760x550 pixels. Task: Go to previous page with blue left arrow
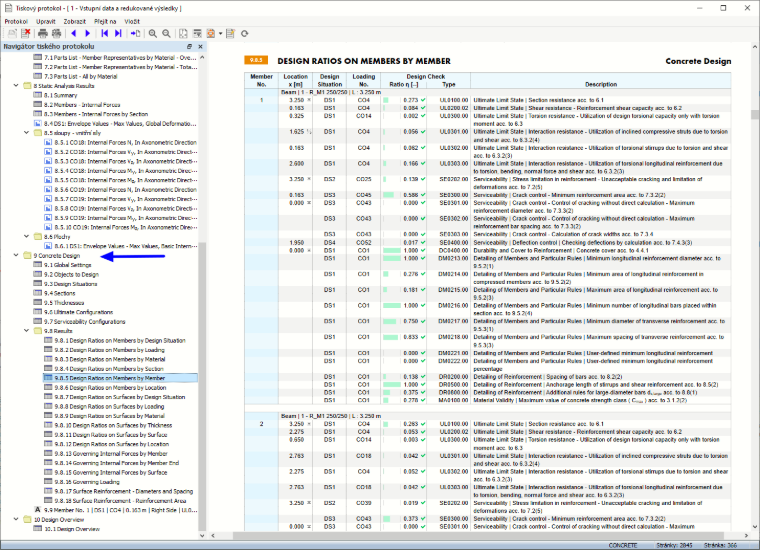coord(74,33)
